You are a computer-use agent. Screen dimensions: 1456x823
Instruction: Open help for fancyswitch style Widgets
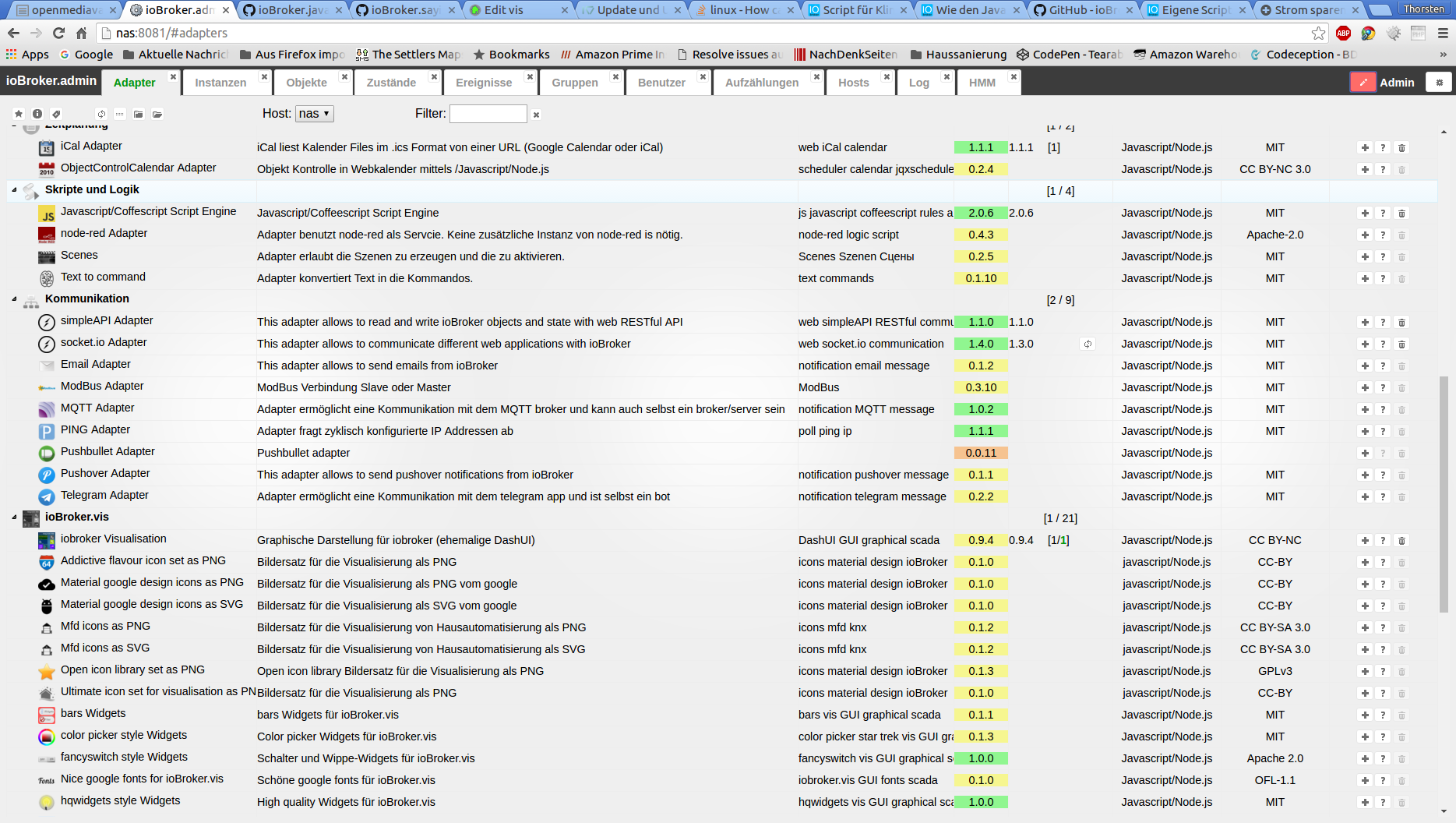1384,758
